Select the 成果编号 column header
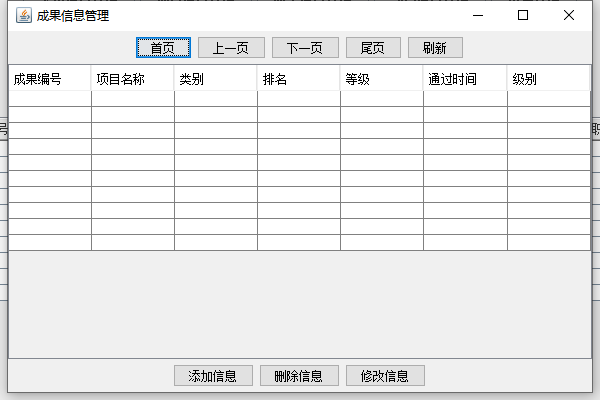600x400 pixels. click(50, 79)
